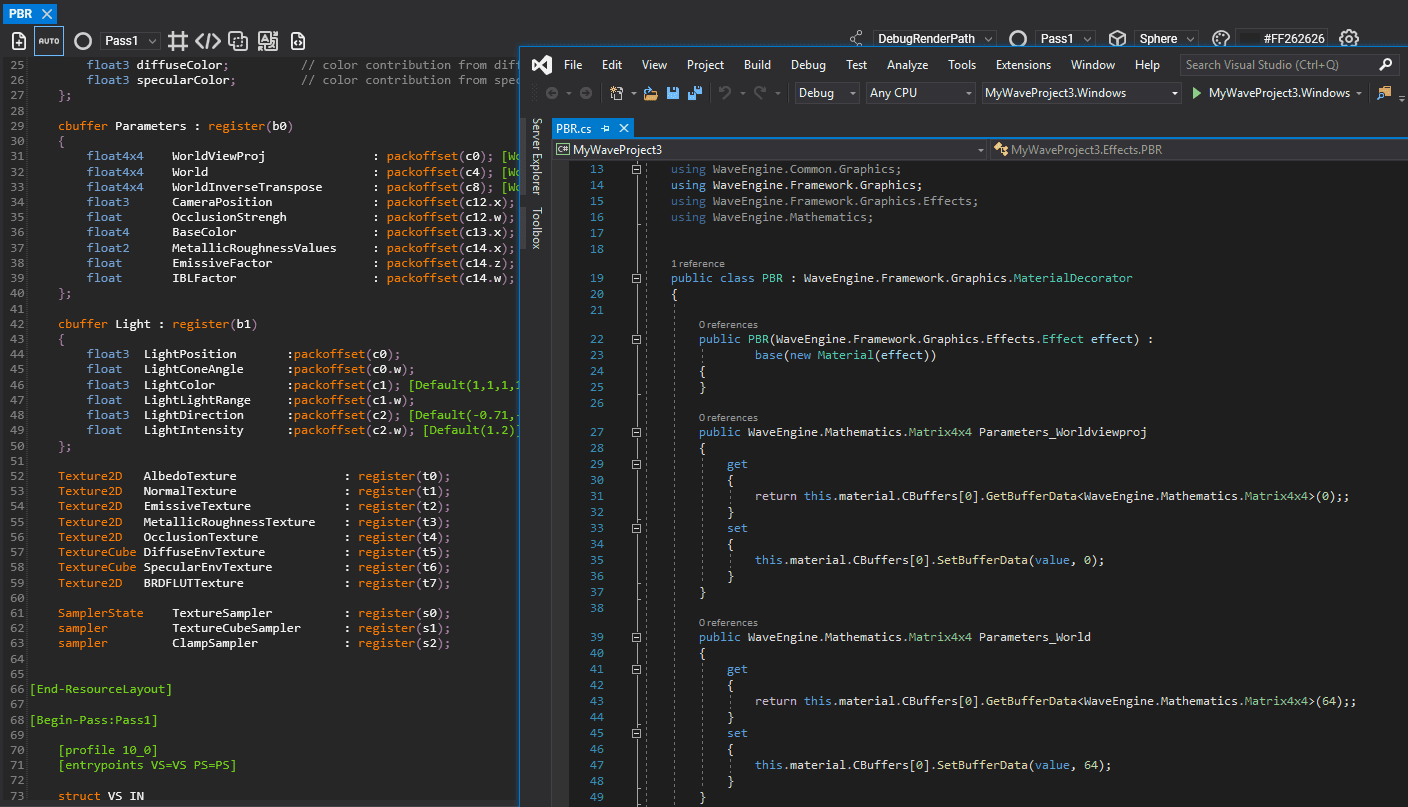Click the open file folder icon
Image resolution: width=1408 pixels, height=807 pixels.
point(651,93)
